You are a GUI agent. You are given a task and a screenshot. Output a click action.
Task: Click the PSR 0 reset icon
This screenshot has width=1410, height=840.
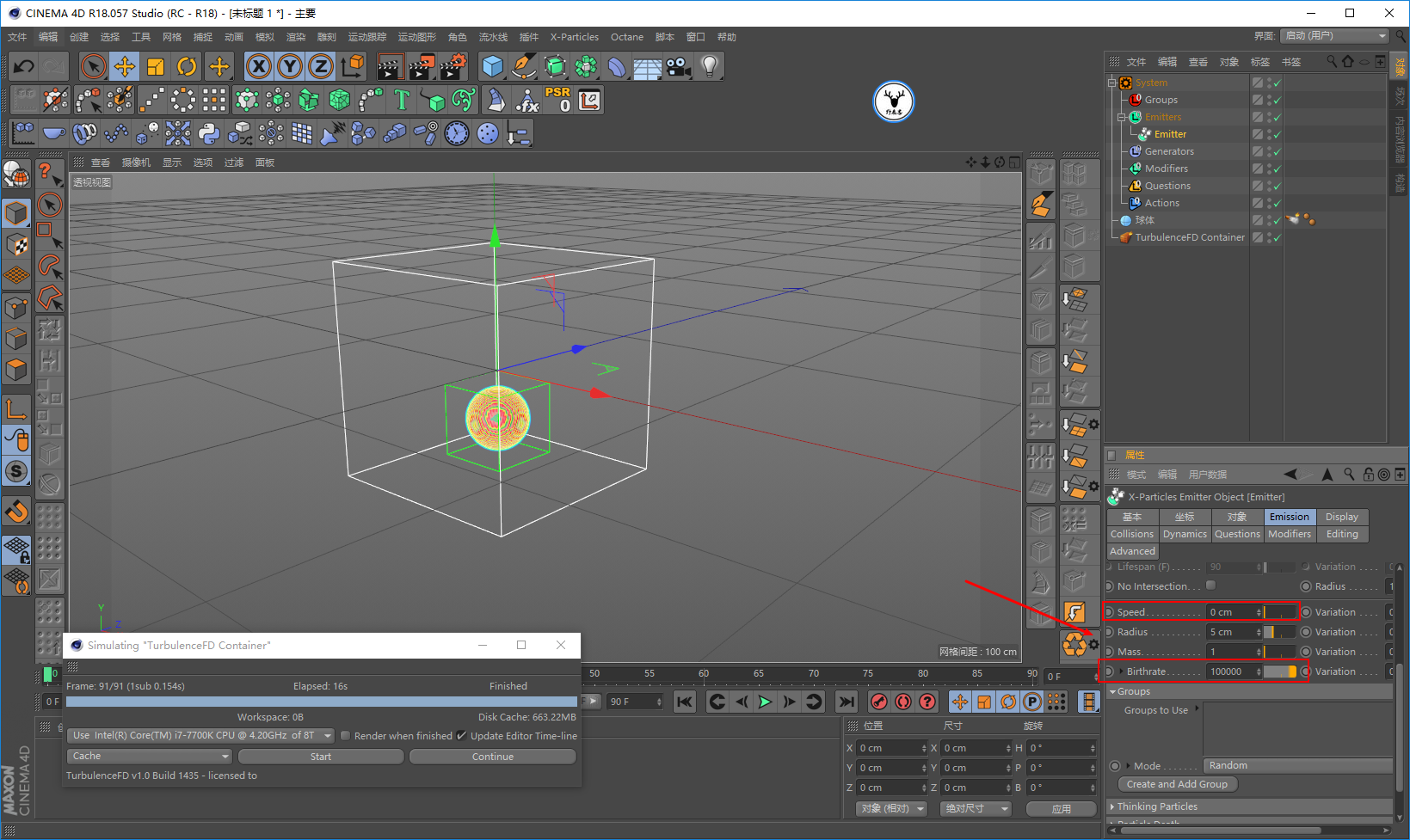[x=558, y=100]
